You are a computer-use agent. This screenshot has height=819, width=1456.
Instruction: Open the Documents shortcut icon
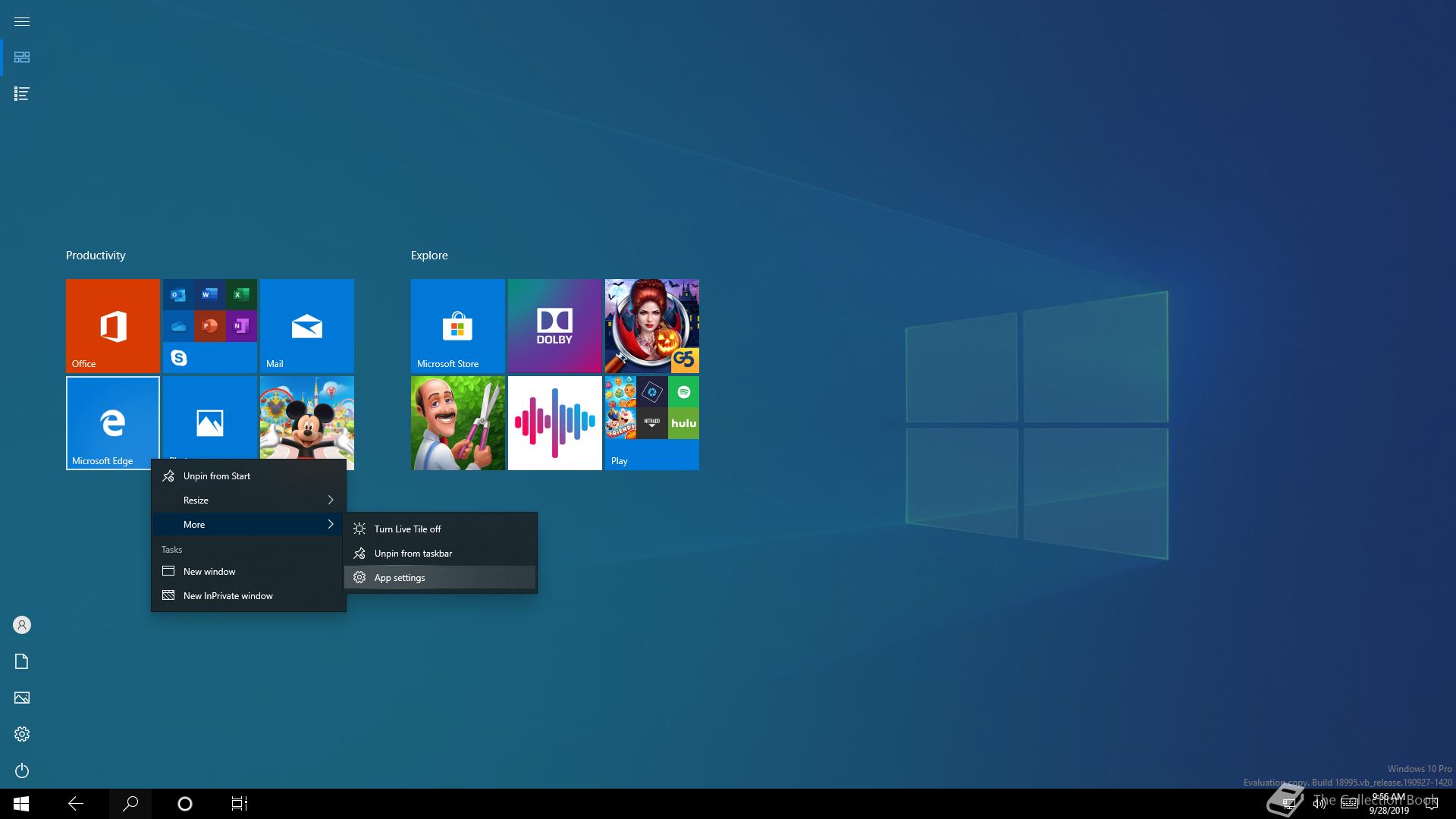pyautogui.click(x=22, y=661)
